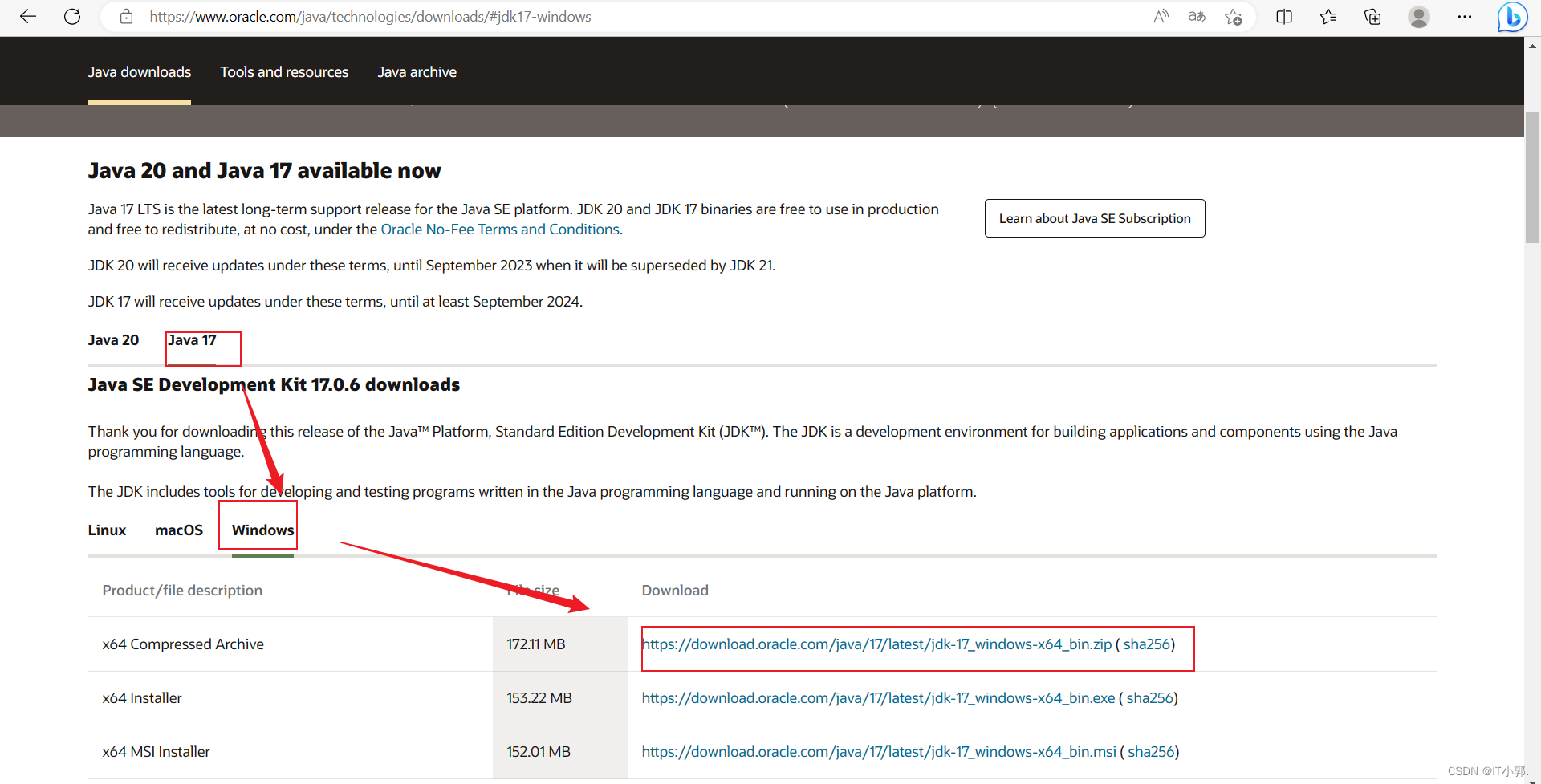Toggle the Split screen icon
Image resolution: width=1541 pixels, height=784 pixels.
click(x=1284, y=16)
